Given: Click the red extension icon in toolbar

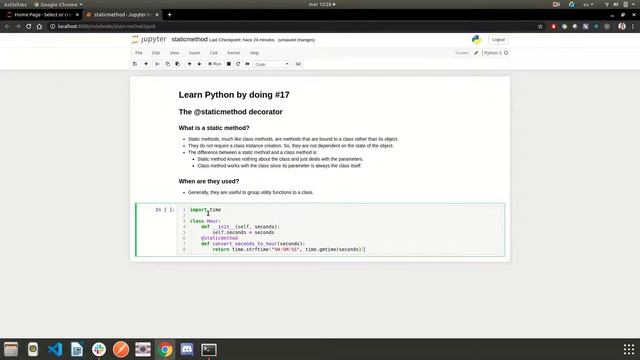Looking at the screenshot, I should tap(553, 26).
